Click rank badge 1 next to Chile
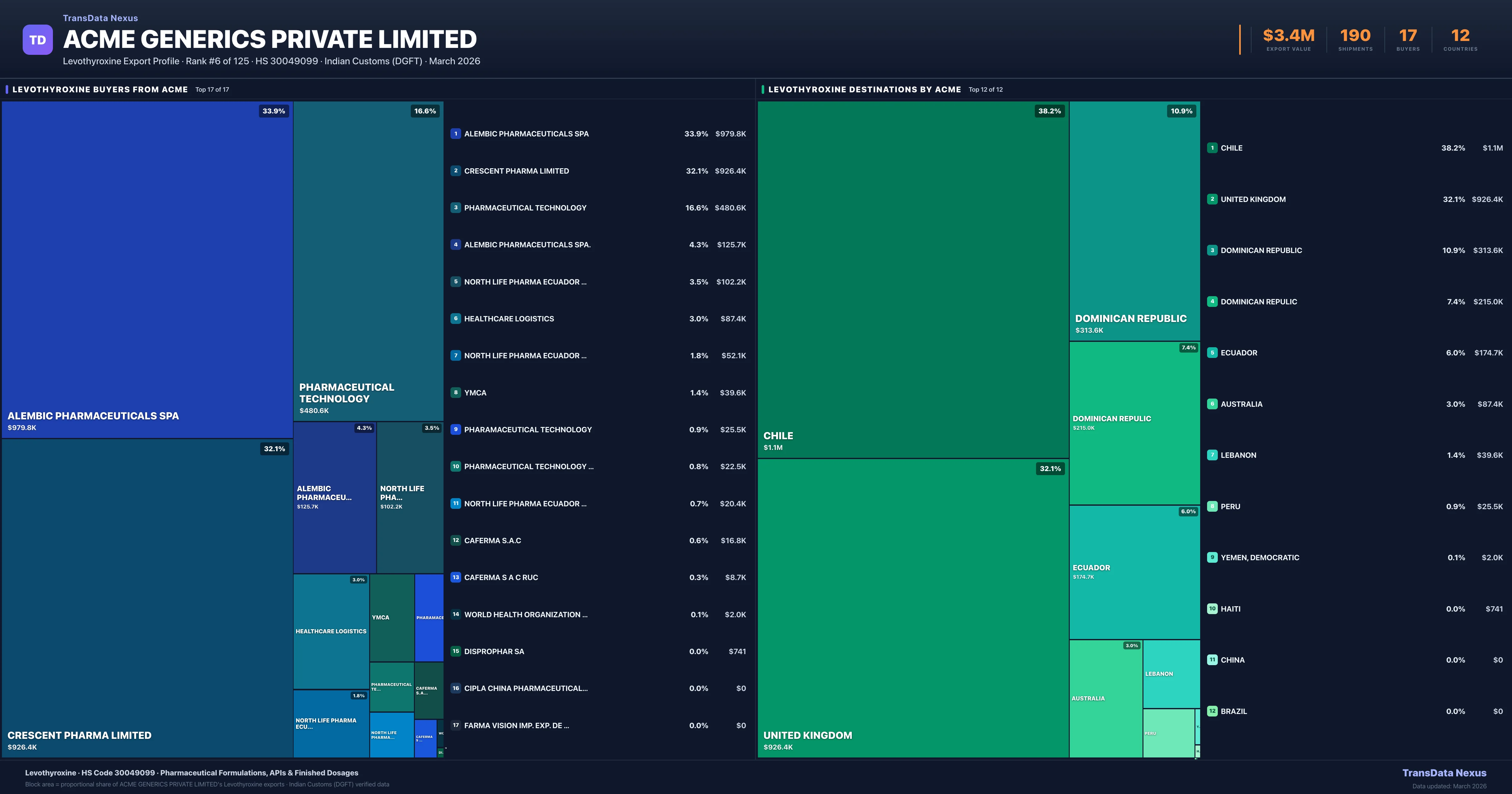Viewport: 1512px width, 794px height. (1212, 148)
